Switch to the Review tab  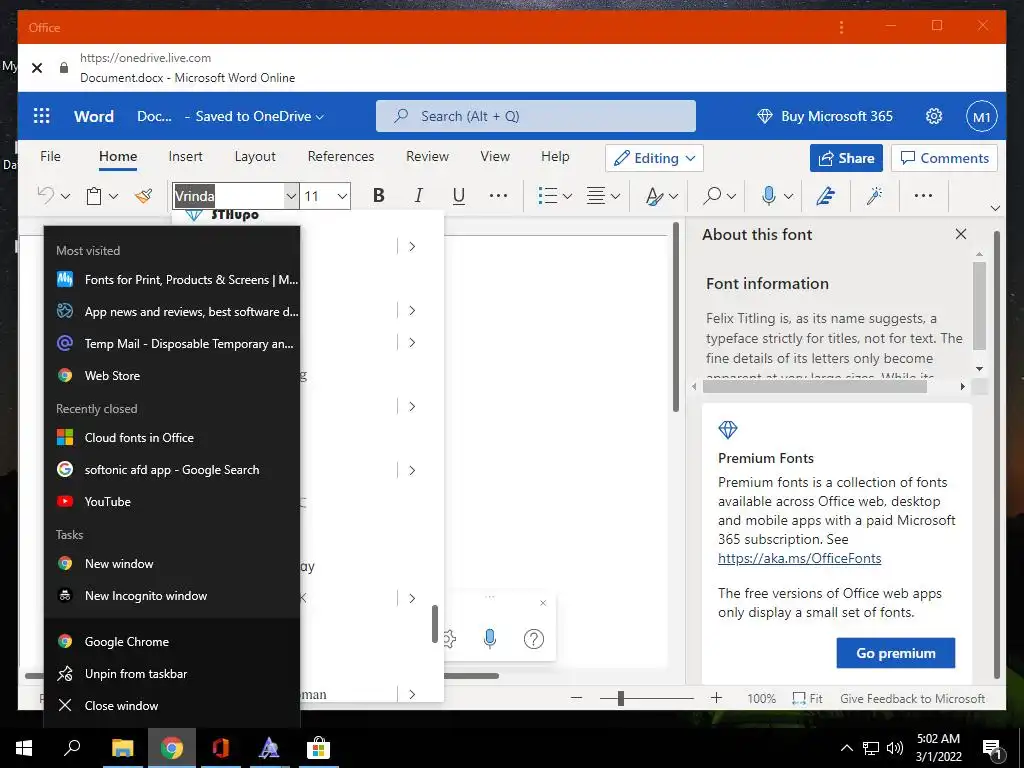(x=428, y=156)
